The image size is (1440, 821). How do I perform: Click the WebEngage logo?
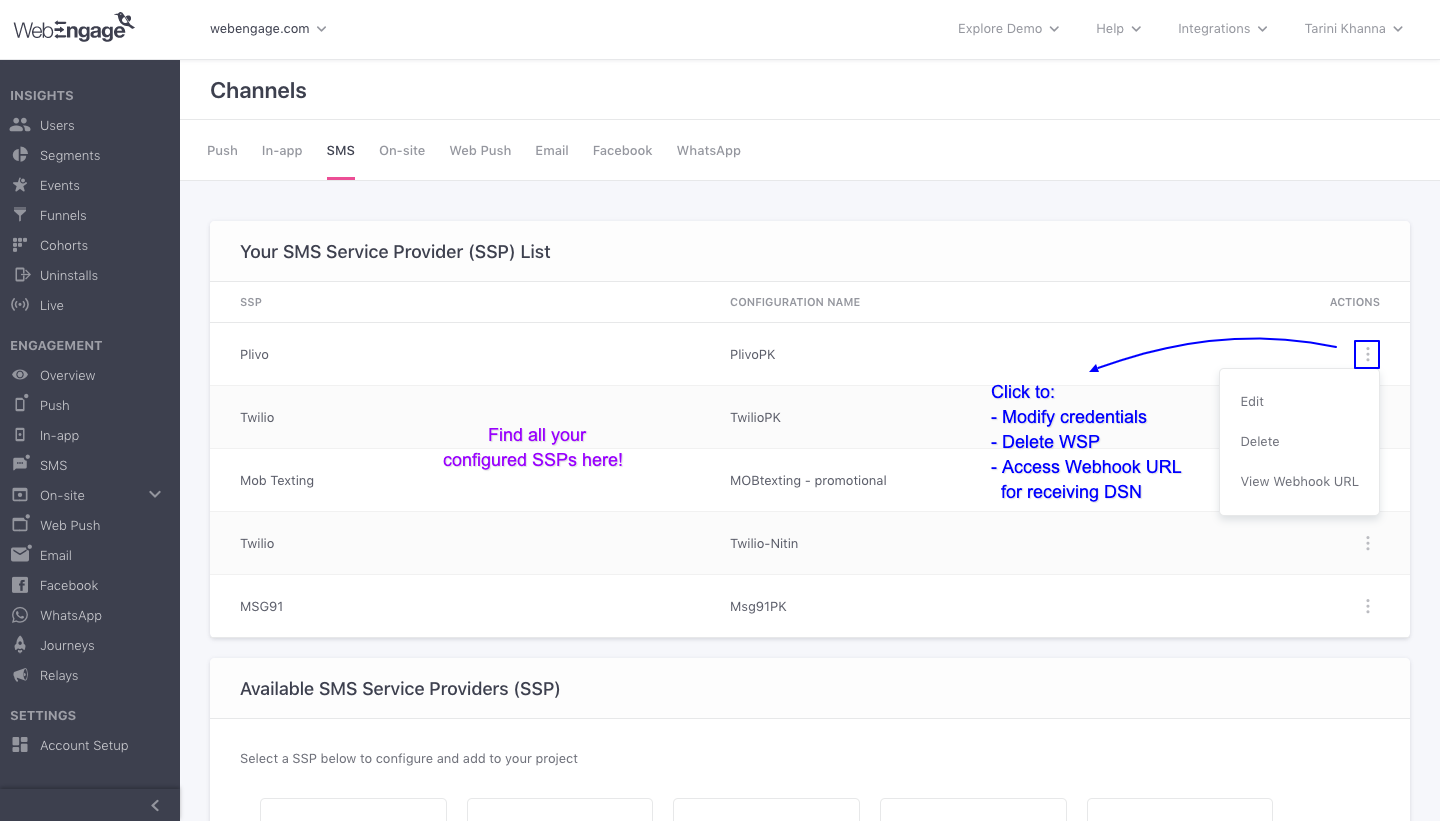pyautogui.click(x=73, y=27)
